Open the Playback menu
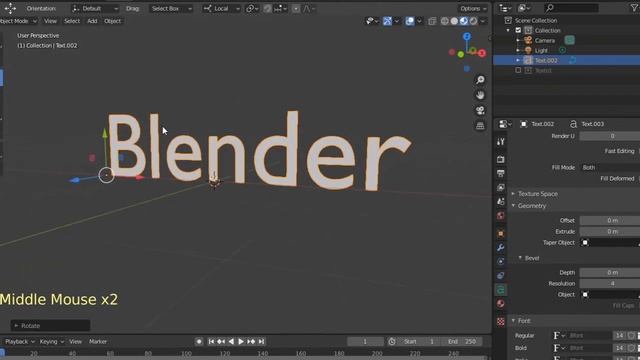The height and width of the screenshot is (360, 640). (19, 342)
